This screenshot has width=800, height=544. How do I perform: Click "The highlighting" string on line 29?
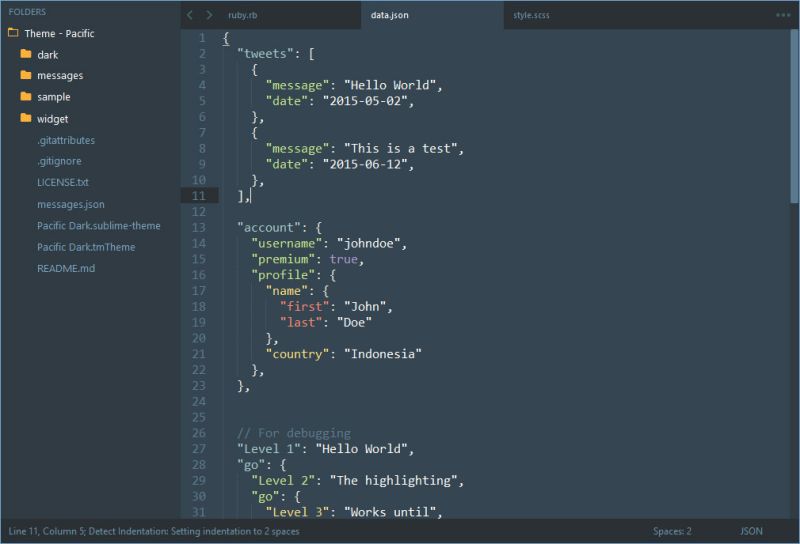tap(393, 481)
